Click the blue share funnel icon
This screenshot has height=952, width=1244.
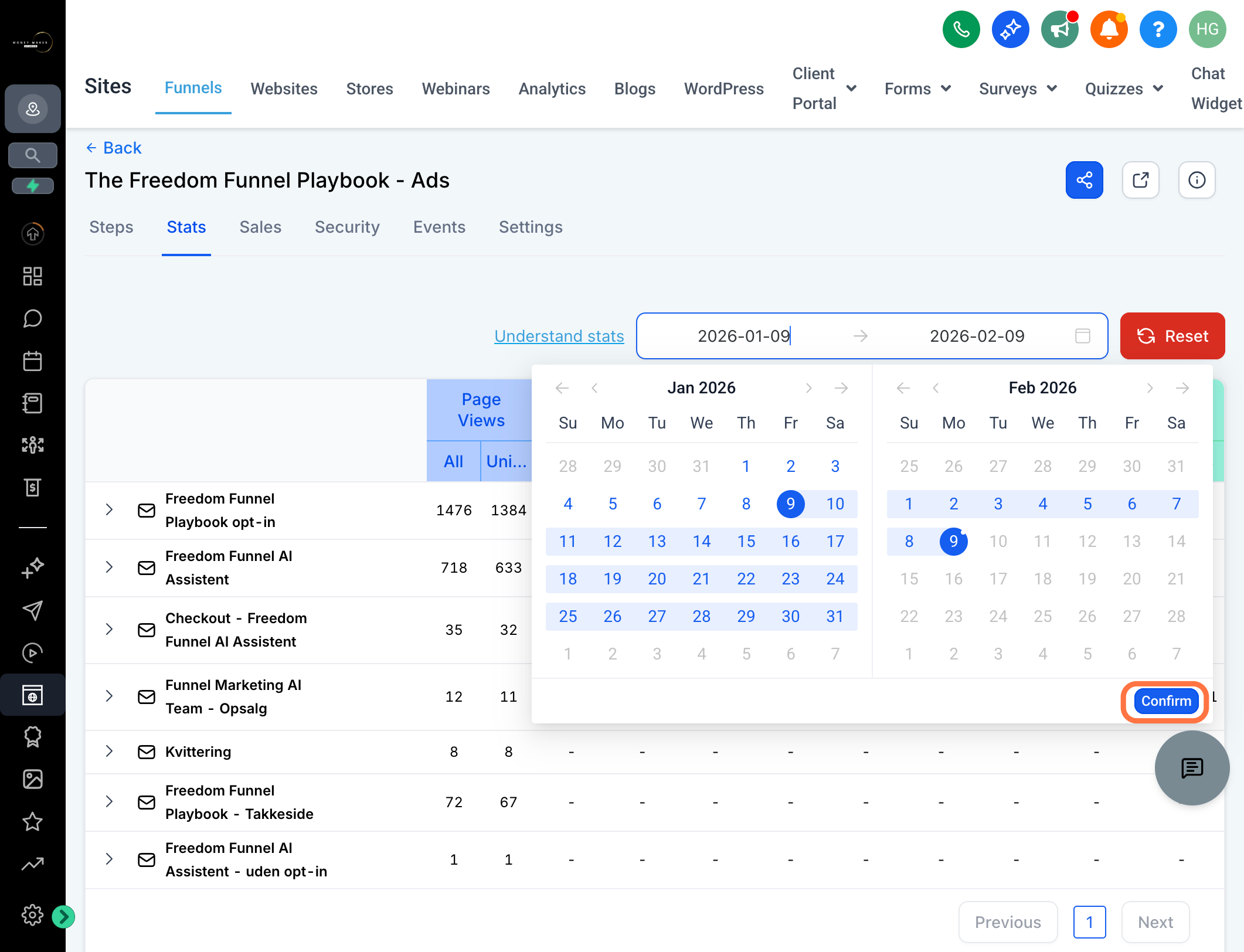pyautogui.click(x=1084, y=180)
